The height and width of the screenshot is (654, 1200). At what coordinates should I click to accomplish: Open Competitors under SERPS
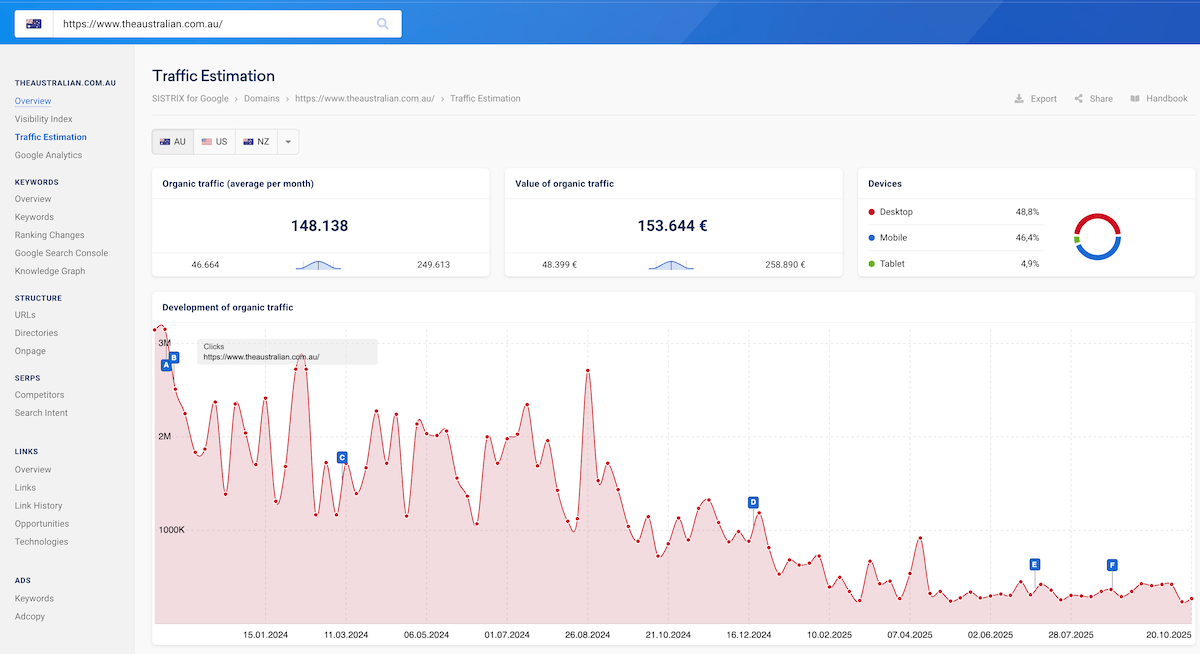(x=41, y=395)
